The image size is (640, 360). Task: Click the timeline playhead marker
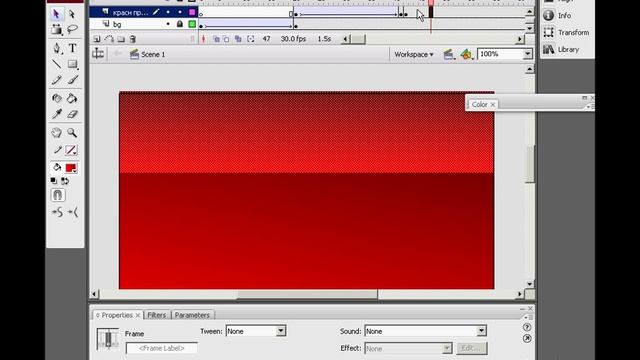(x=431, y=3)
